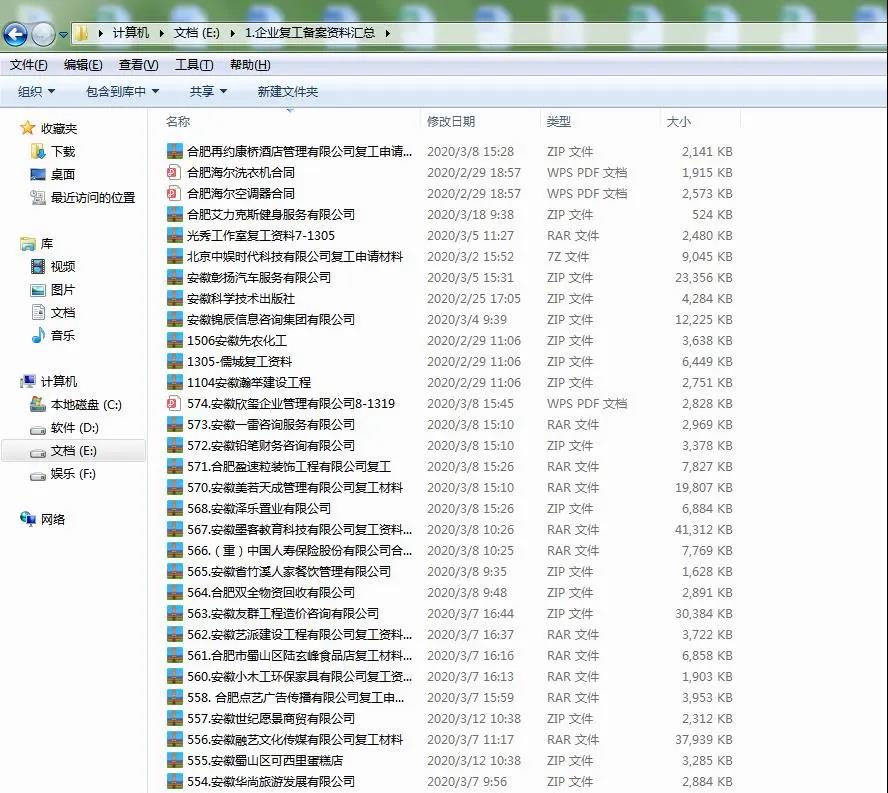Click the 网络 icon in sidebar
The width and height of the screenshot is (888, 793).
29,520
